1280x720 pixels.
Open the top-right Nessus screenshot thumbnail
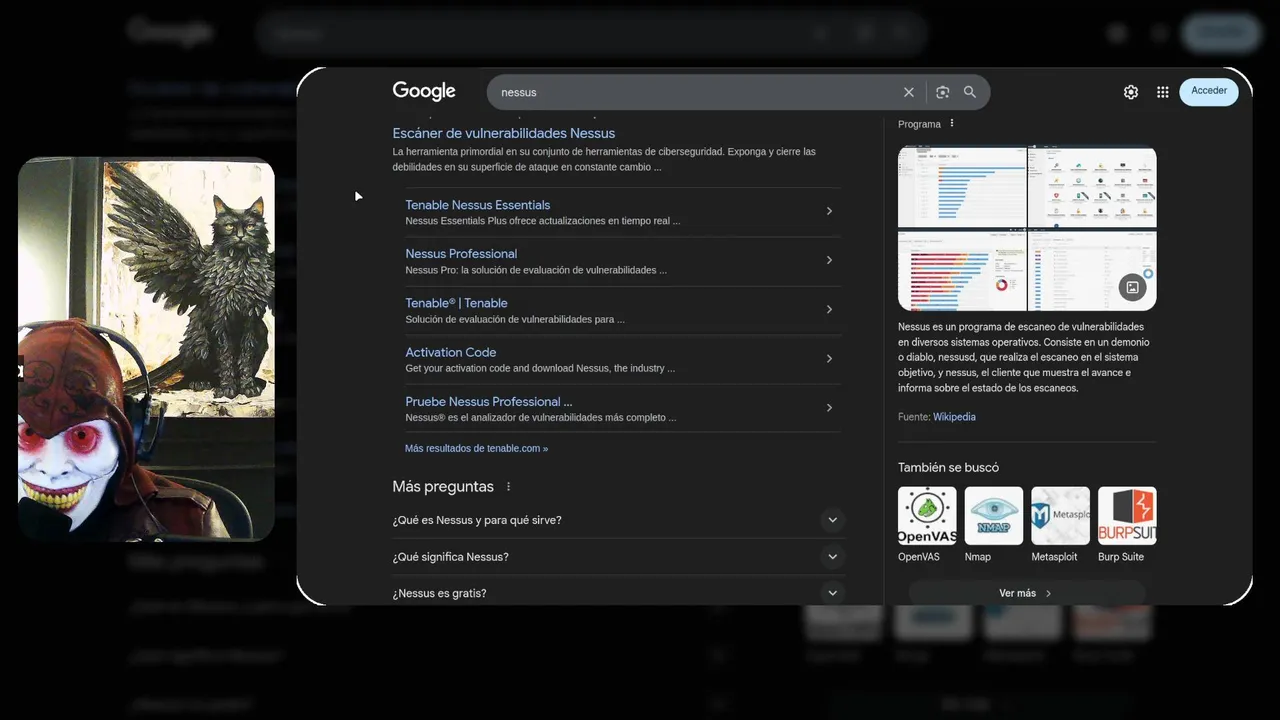(x=1093, y=186)
